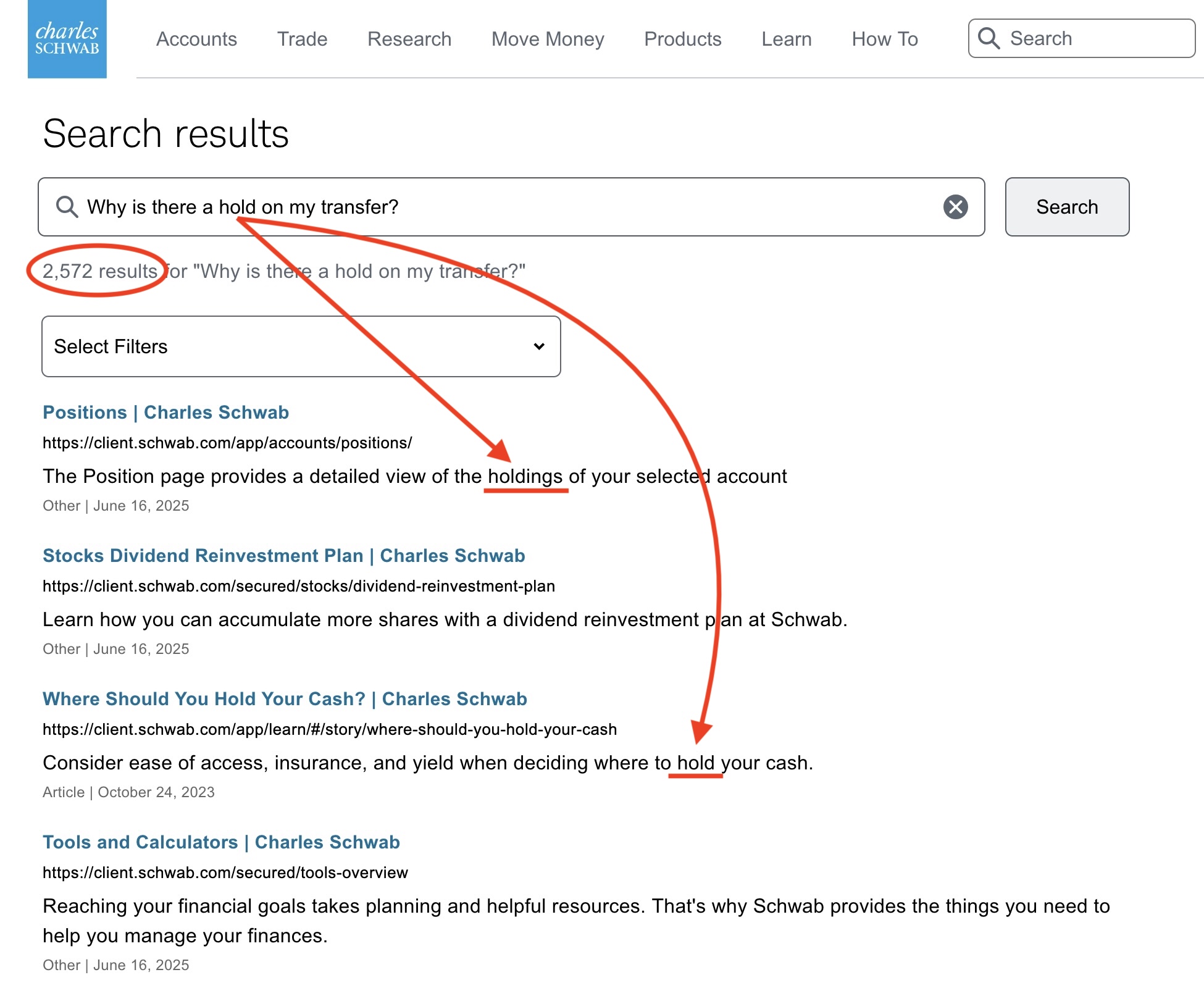Open the Products menu
The height and width of the screenshot is (988, 1204).
pyautogui.click(x=682, y=39)
